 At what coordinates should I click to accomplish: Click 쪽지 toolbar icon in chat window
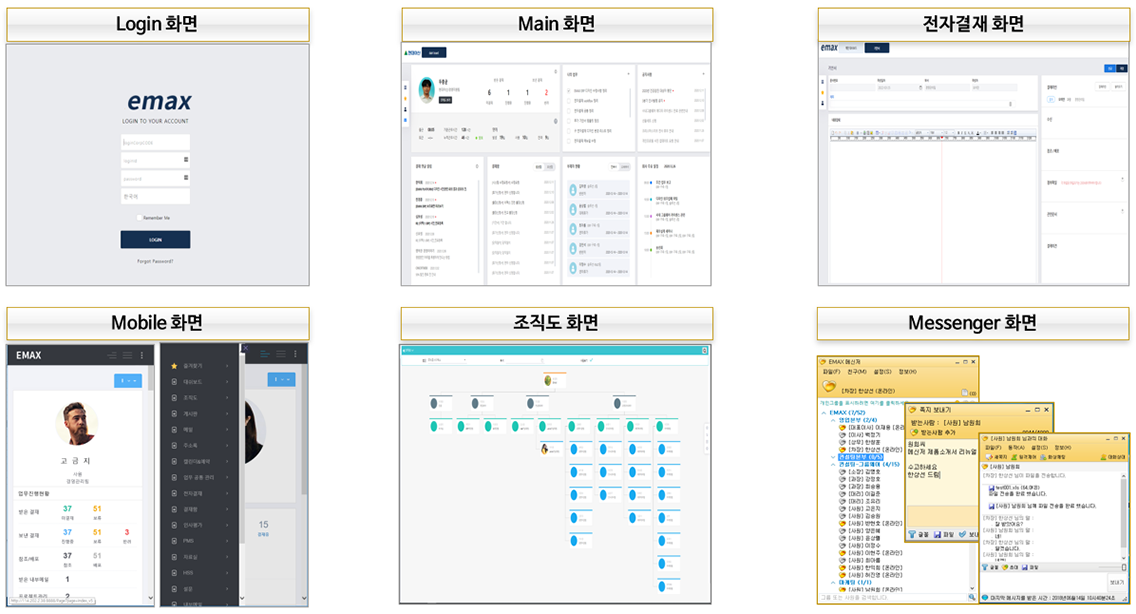pyautogui.click(x=996, y=457)
